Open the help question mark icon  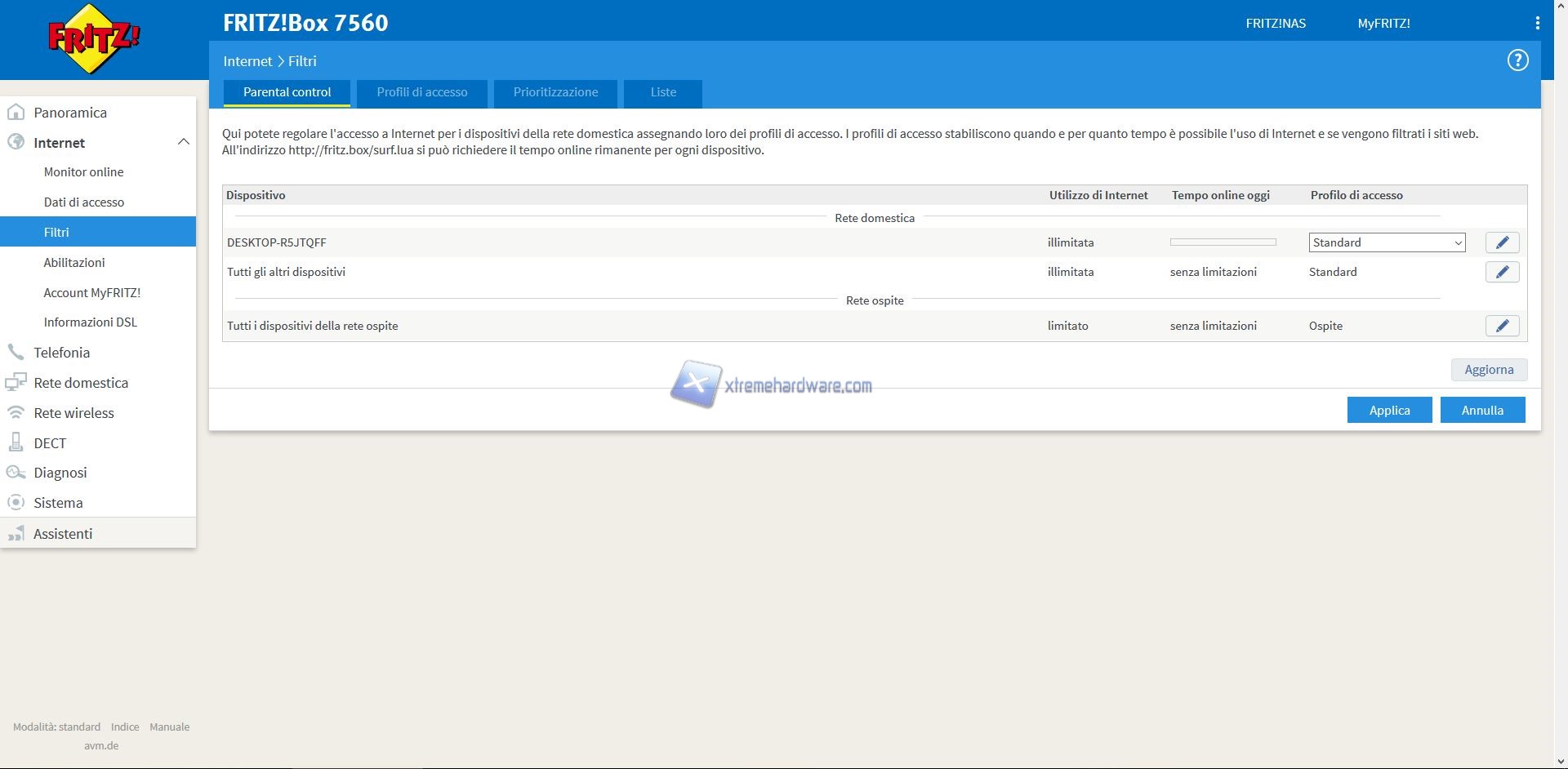coord(1517,60)
